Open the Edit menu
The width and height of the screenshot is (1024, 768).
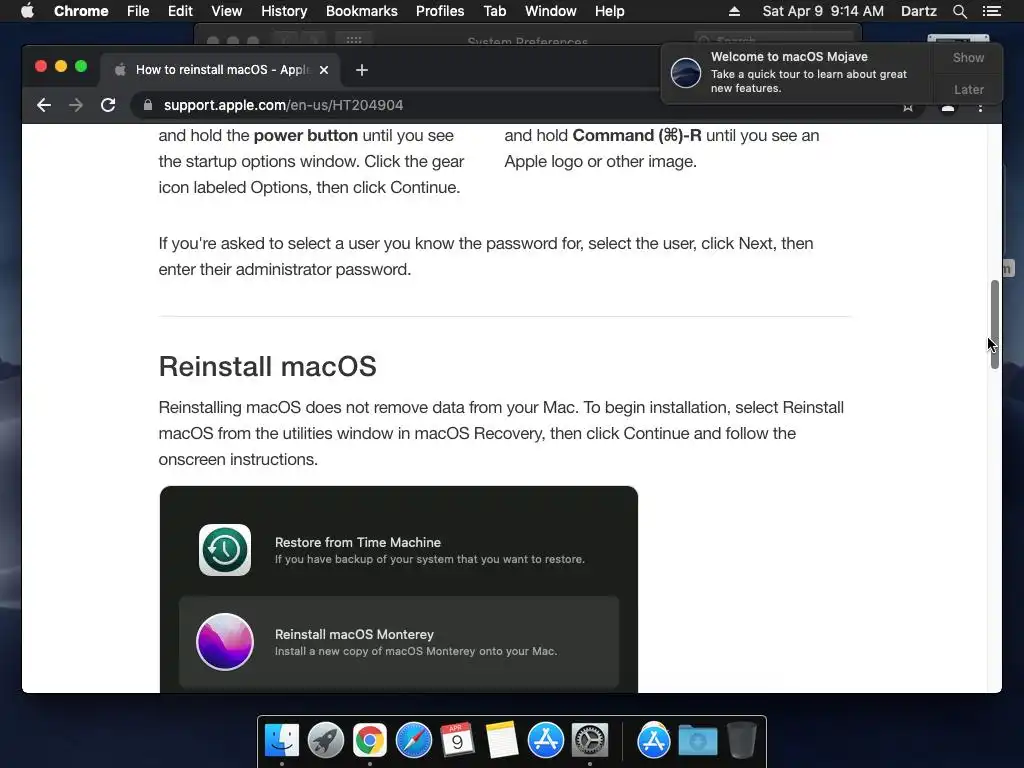tap(180, 11)
